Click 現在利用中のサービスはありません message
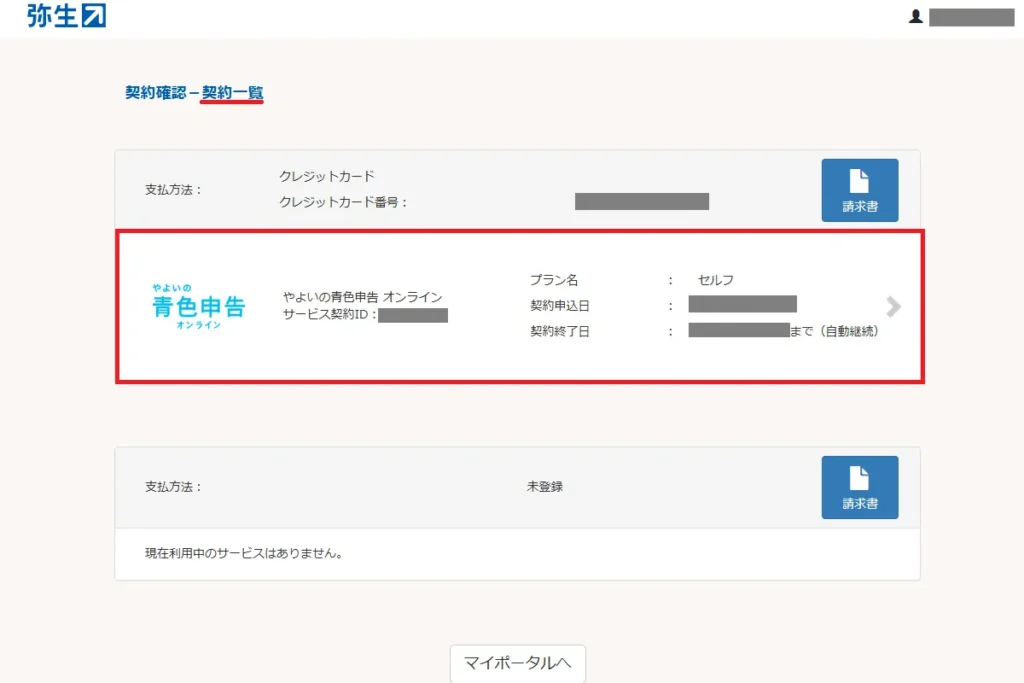Screen dimensions: 1024x683 pos(244,553)
